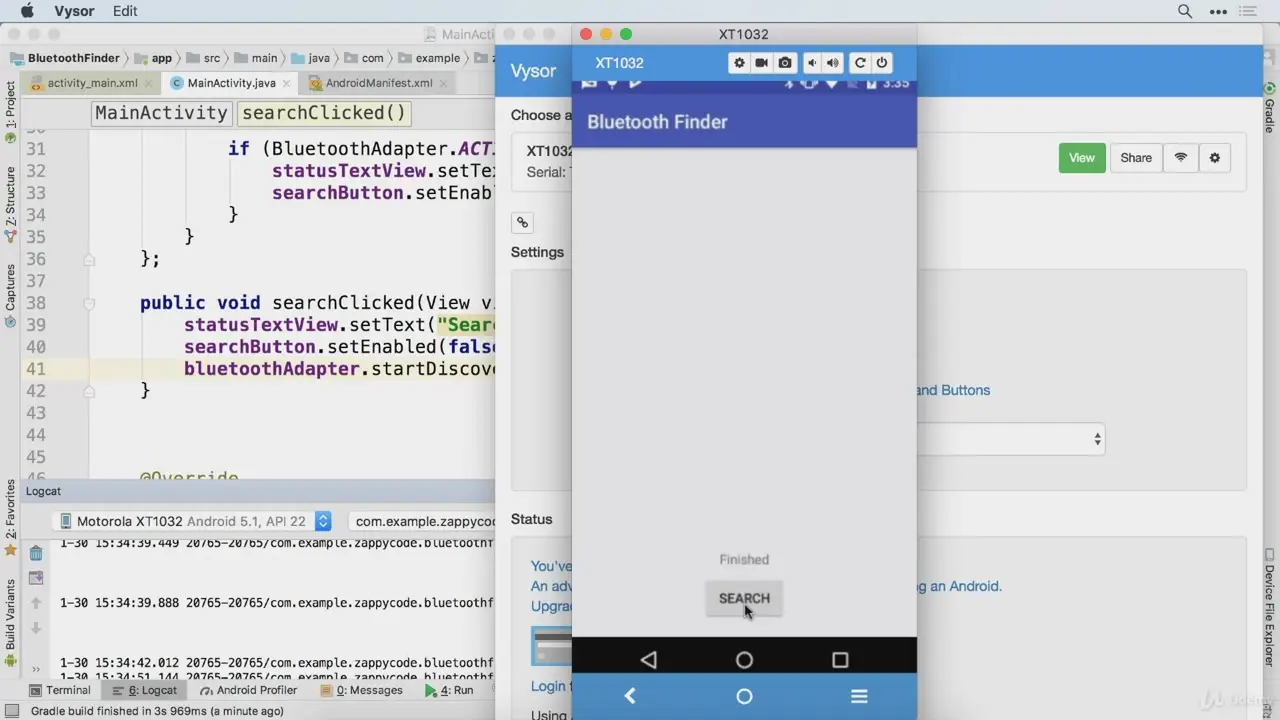This screenshot has width=1280, height=720.
Task: Close the AndroidManifest.xml tab
Action: click(x=443, y=84)
